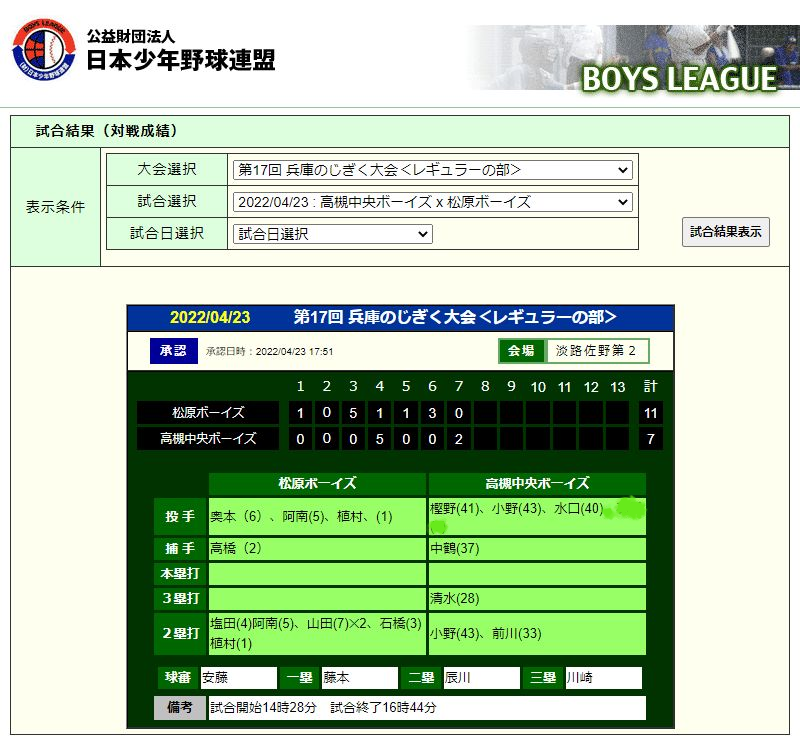Click the inning 13 column header
The height and width of the screenshot is (745, 800).
point(618,387)
